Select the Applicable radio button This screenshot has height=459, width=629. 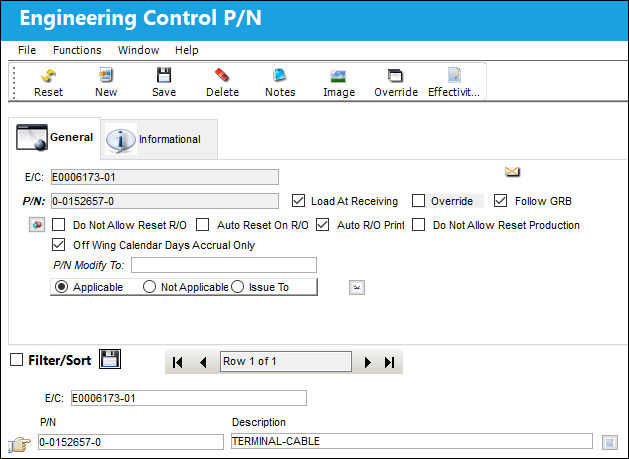click(61, 287)
